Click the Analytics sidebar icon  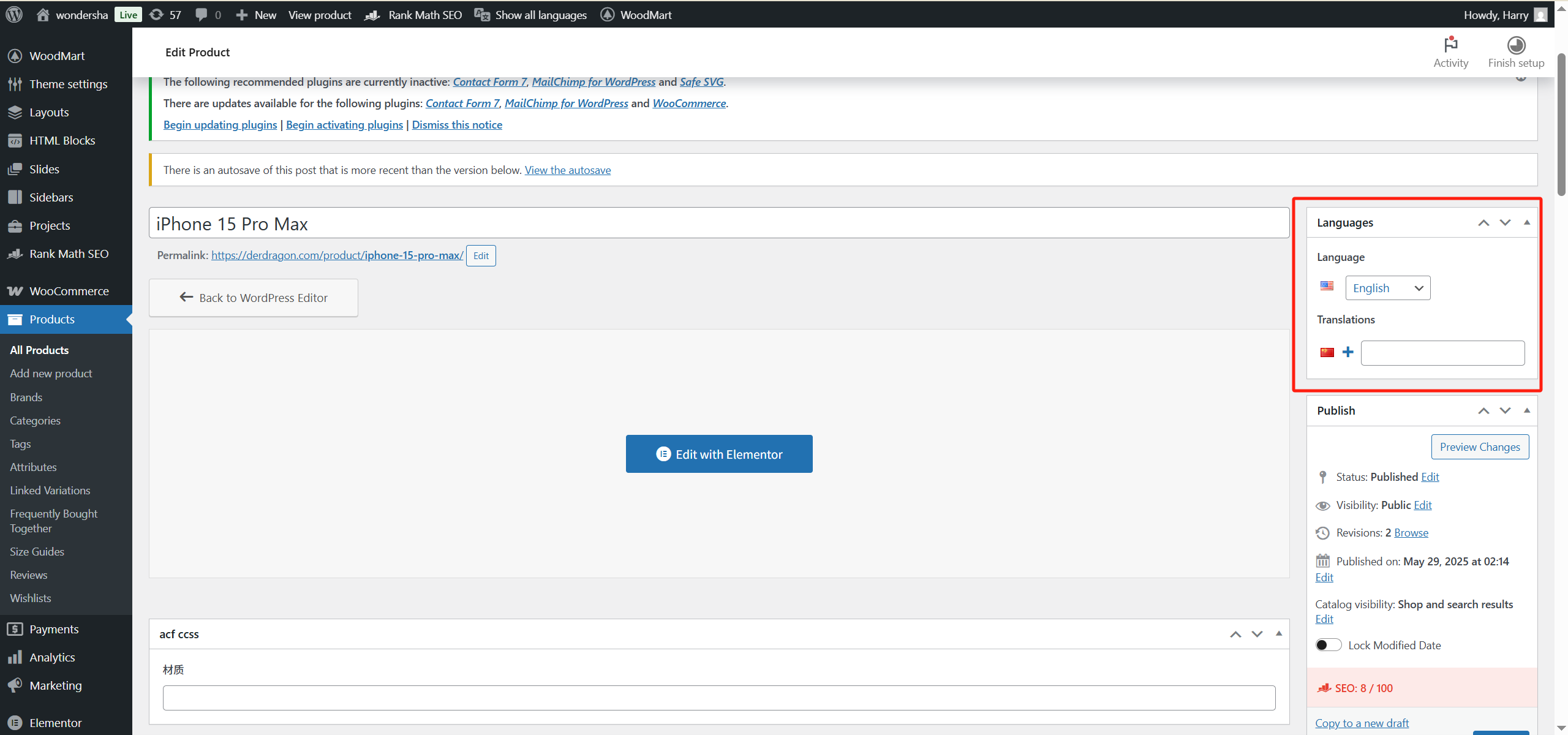[15, 657]
